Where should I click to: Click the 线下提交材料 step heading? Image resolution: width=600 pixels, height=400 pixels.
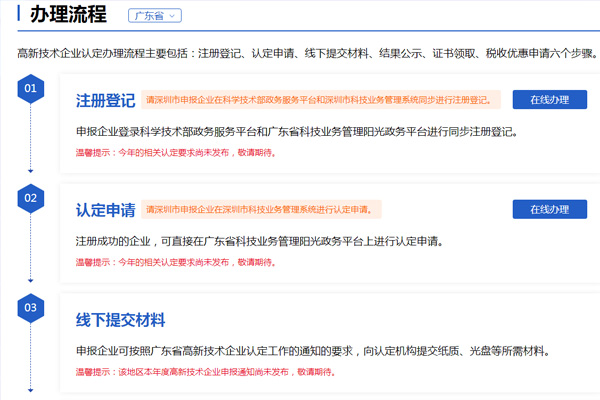pyautogui.click(x=120, y=320)
